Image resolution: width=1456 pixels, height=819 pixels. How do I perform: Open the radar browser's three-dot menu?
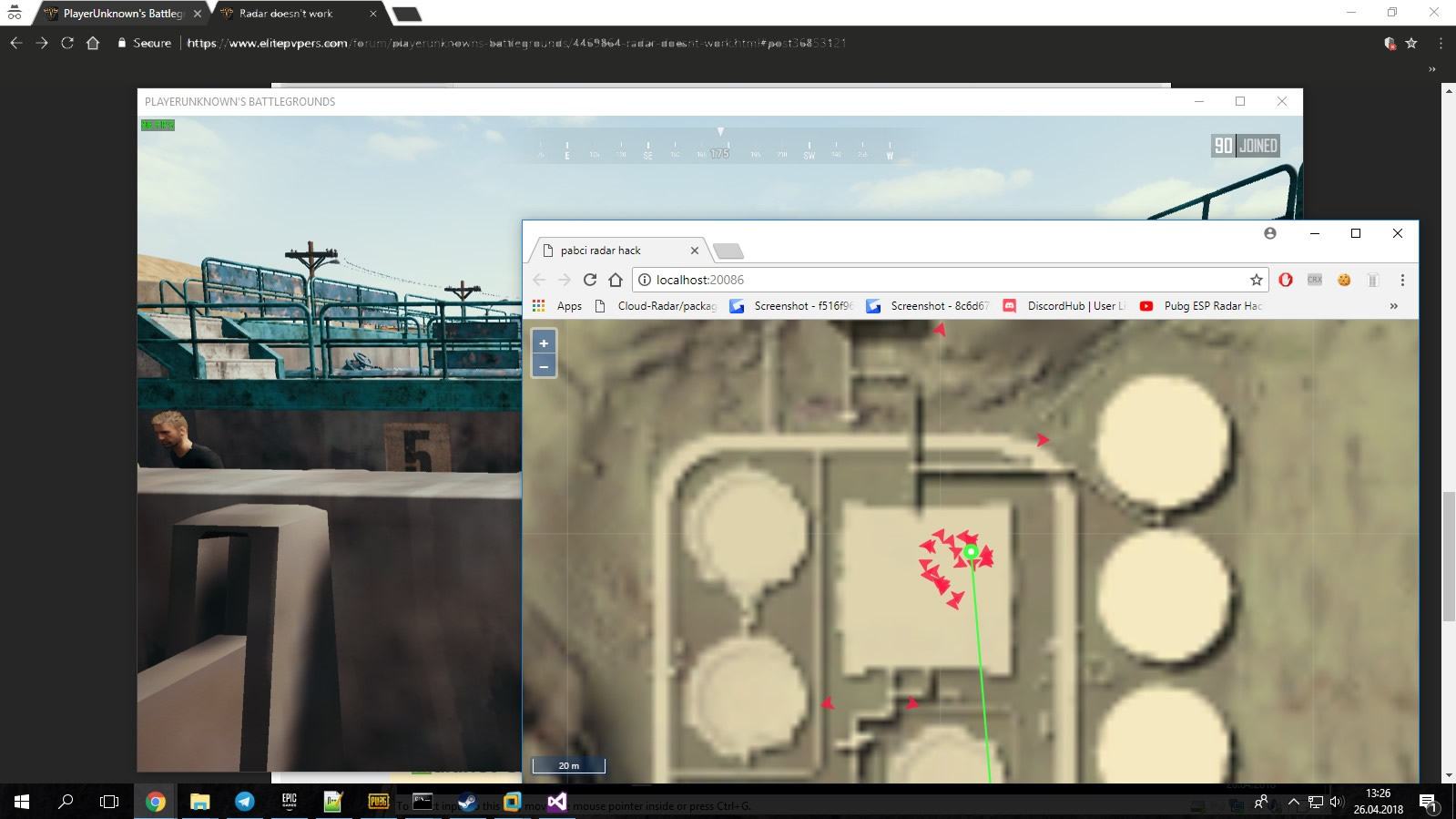(x=1402, y=280)
